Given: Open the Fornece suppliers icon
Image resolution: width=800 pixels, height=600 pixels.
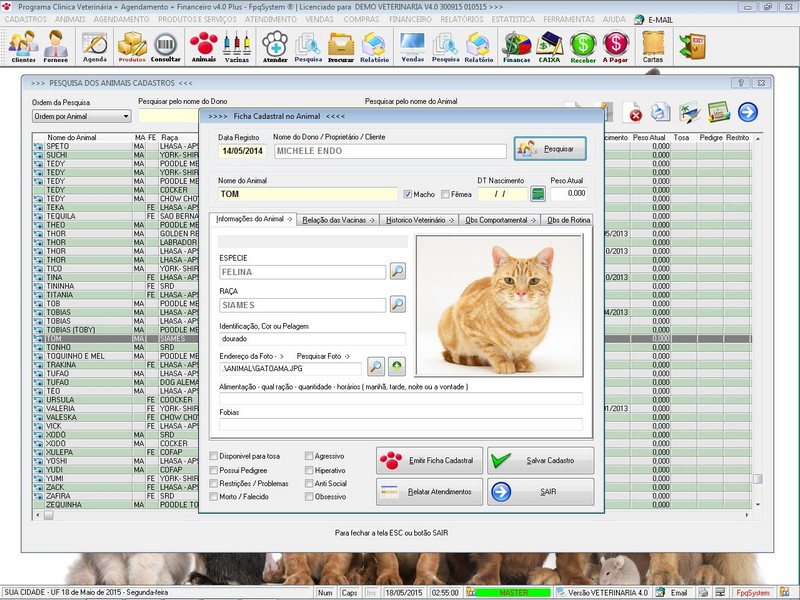Looking at the screenshot, I should [56, 46].
